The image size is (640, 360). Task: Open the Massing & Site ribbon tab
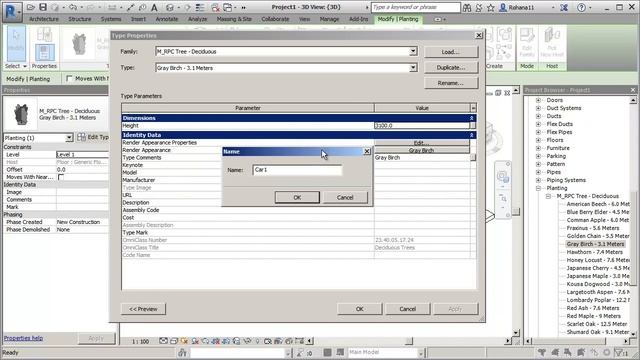click(234, 19)
